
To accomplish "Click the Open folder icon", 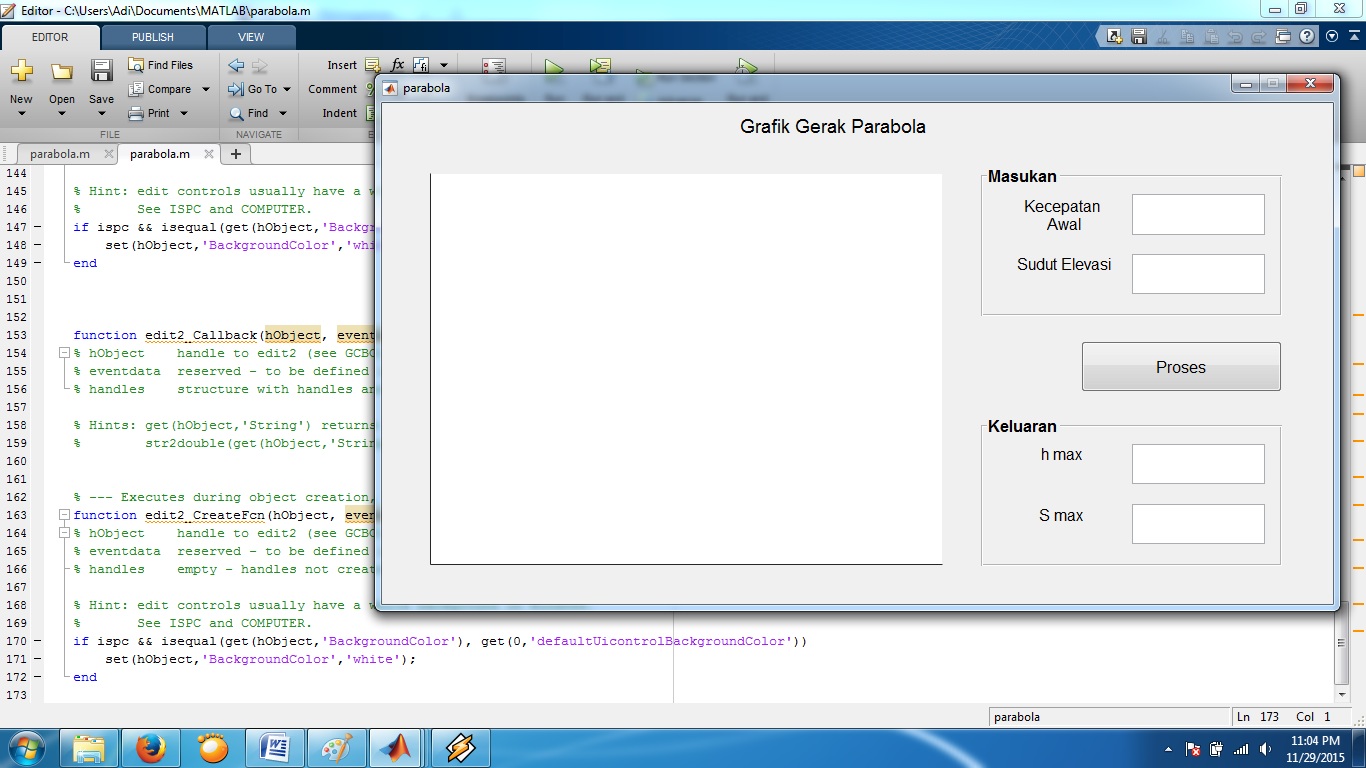I will (62, 71).
